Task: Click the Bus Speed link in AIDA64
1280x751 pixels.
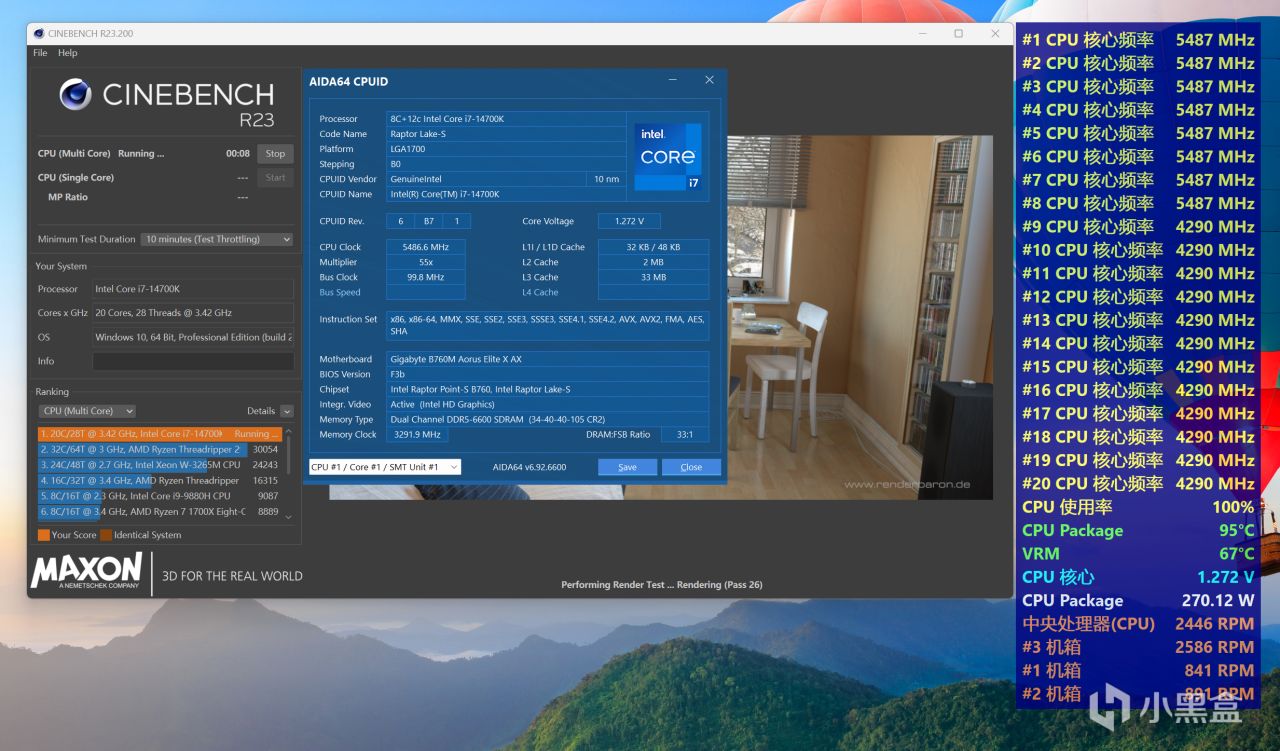Action: (340, 293)
